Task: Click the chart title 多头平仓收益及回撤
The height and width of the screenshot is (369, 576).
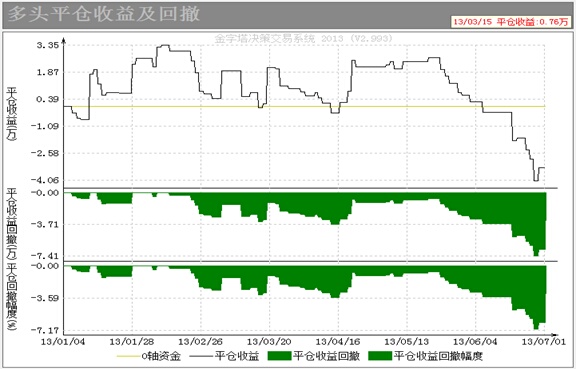Action: pos(104,14)
